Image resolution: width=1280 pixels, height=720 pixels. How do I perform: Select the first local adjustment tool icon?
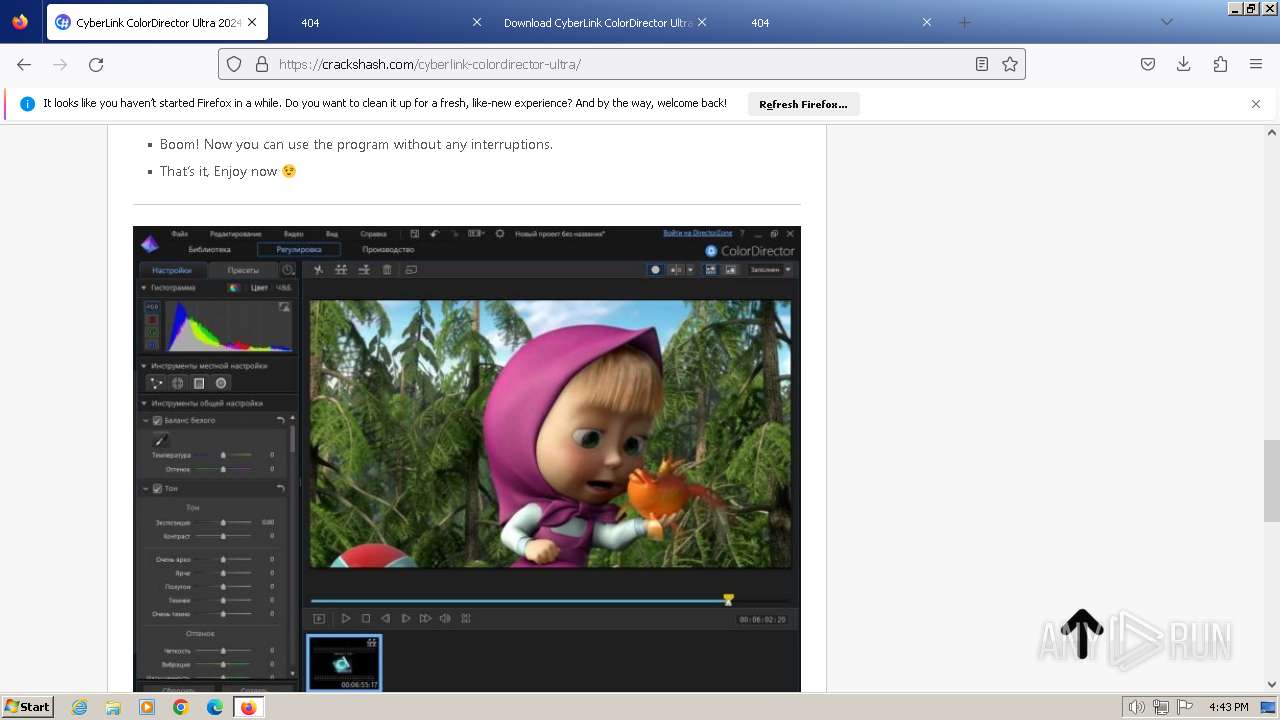click(x=156, y=383)
